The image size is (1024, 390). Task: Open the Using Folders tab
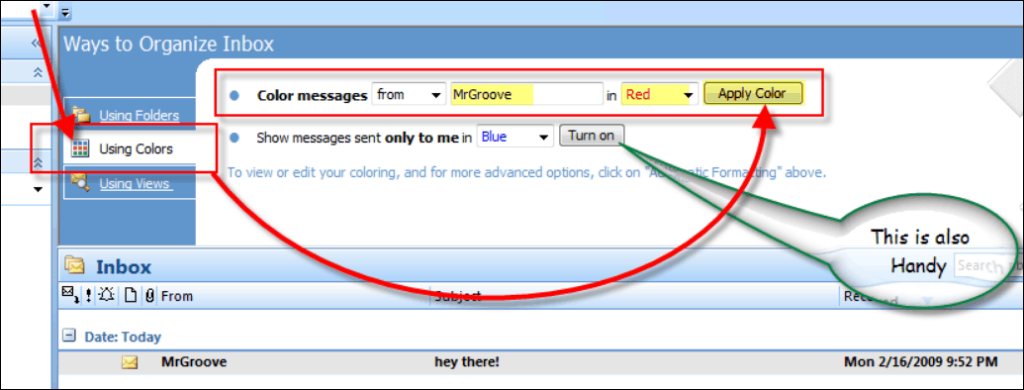[x=138, y=116]
